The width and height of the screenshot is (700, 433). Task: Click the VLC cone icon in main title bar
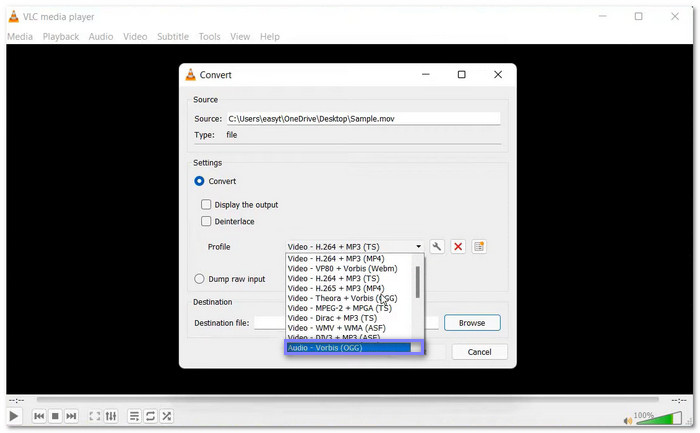14,17
